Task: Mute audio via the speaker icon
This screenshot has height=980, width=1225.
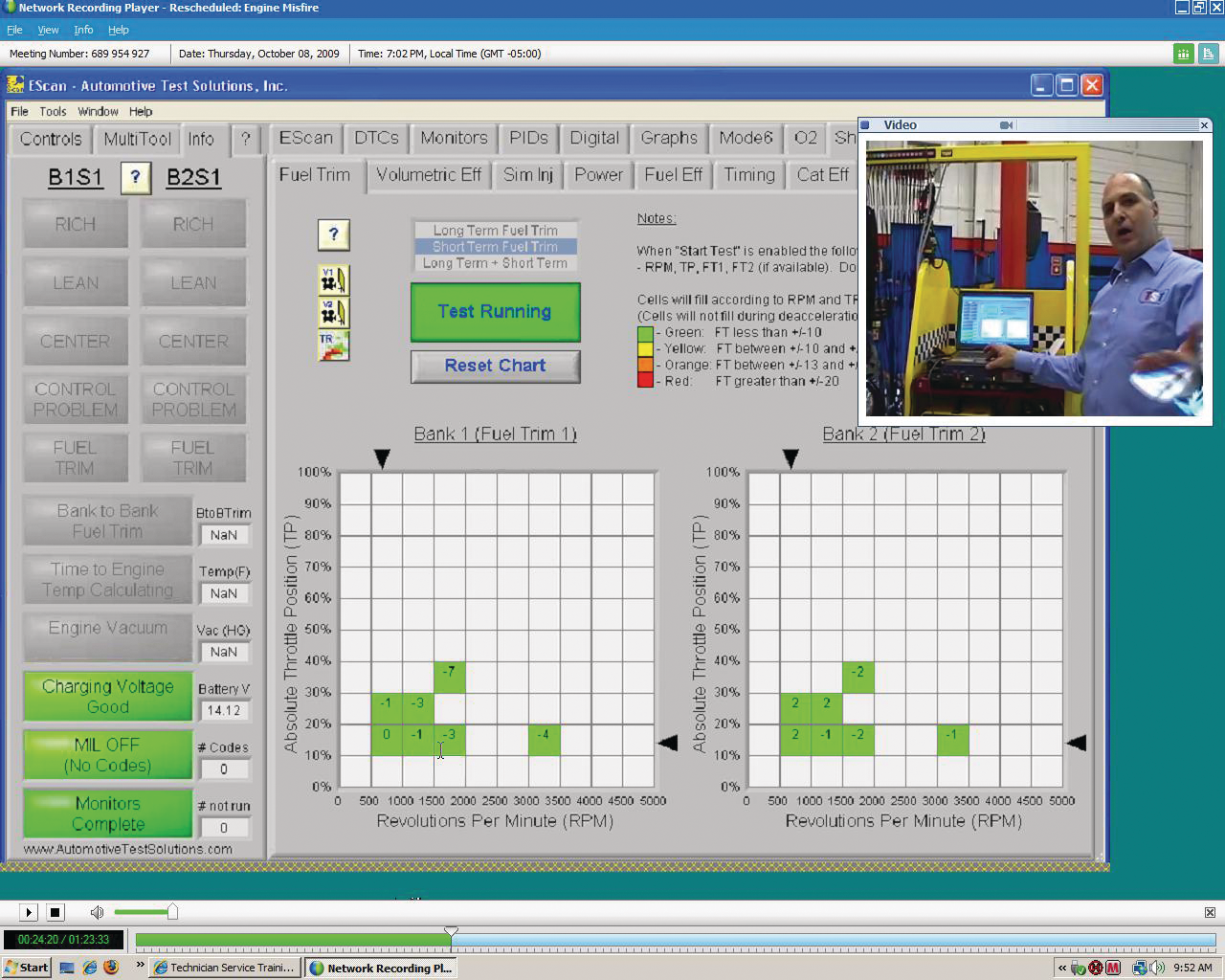Action: [x=97, y=913]
